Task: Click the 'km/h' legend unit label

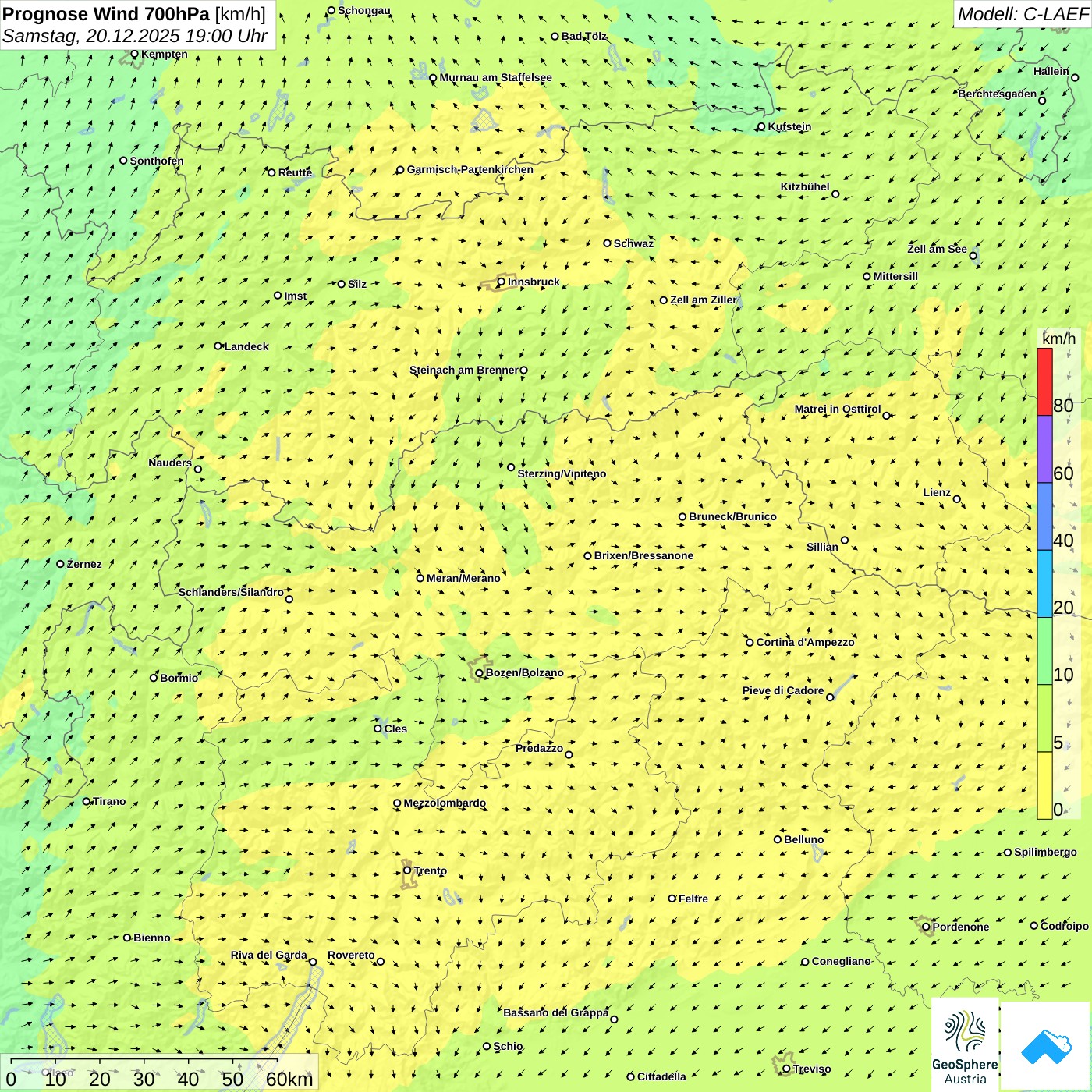Action: pyautogui.click(x=1058, y=339)
